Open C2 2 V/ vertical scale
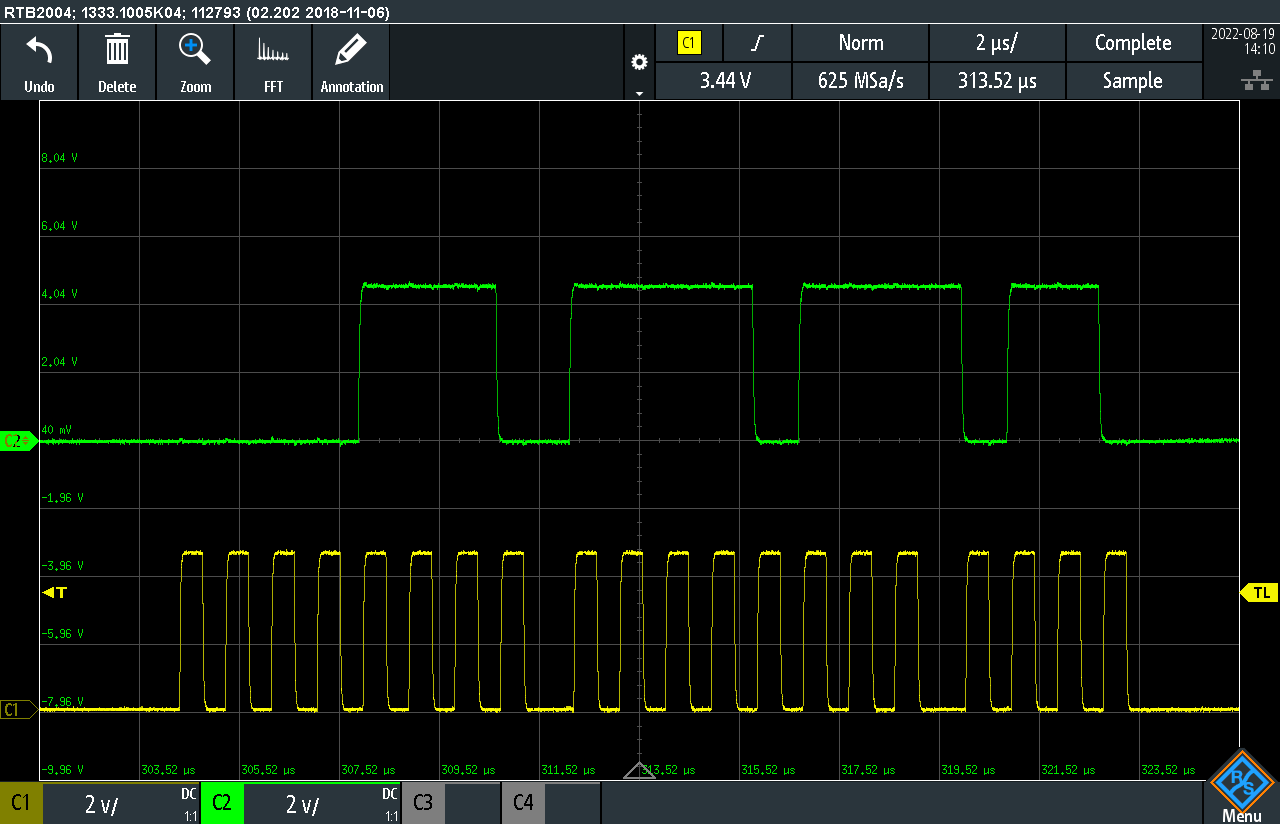This screenshot has width=1280, height=824. tap(321, 803)
